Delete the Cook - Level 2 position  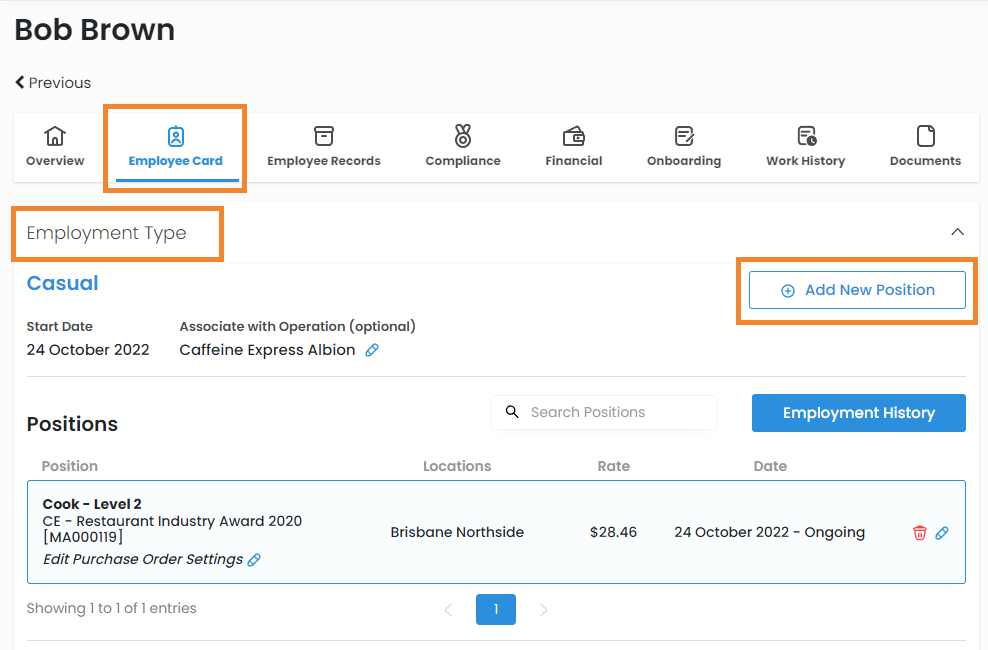pyautogui.click(x=920, y=533)
